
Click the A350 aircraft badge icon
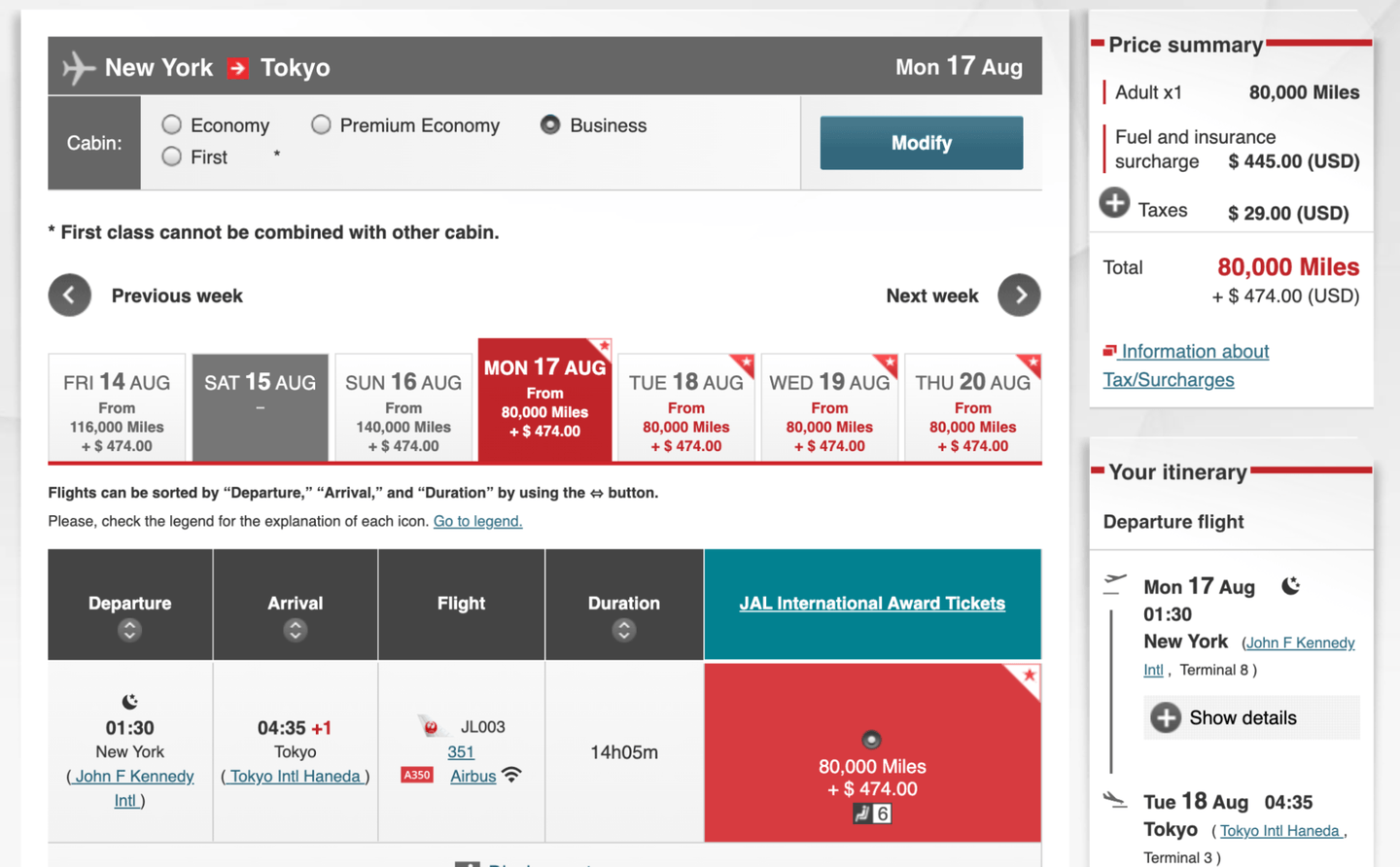tap(417, 775)
